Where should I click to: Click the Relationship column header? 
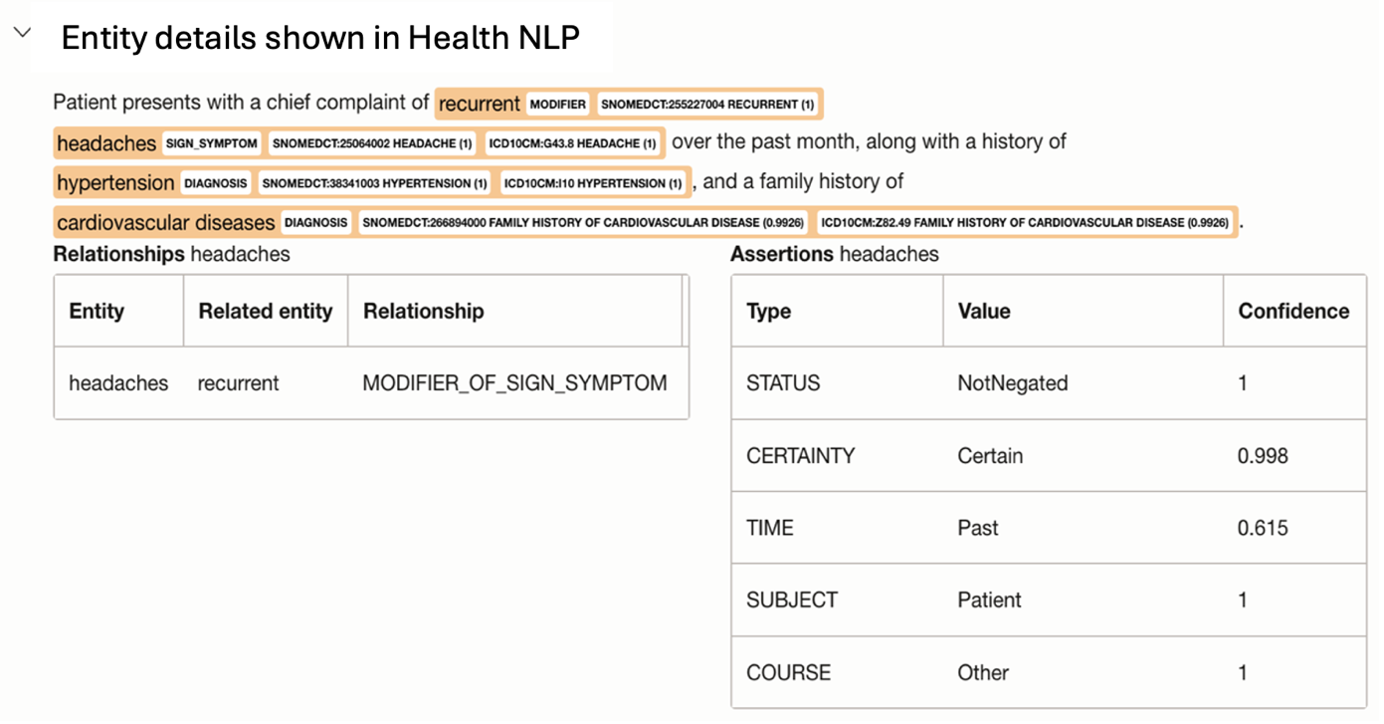pyautogui.click(x=423, y=311)
